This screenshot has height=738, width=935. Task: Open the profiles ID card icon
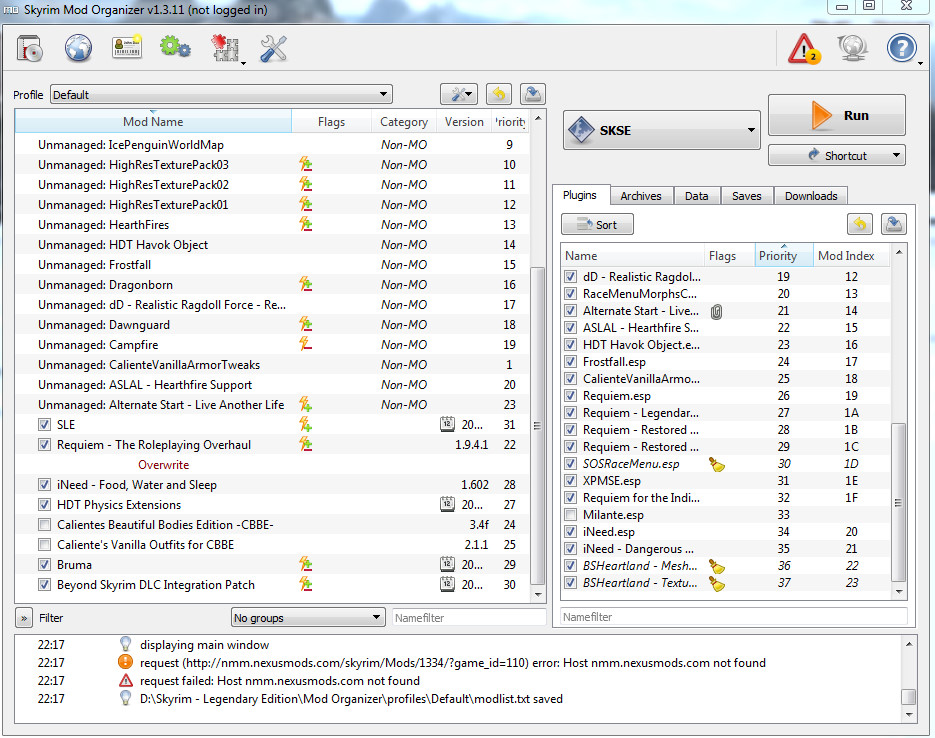126,48
